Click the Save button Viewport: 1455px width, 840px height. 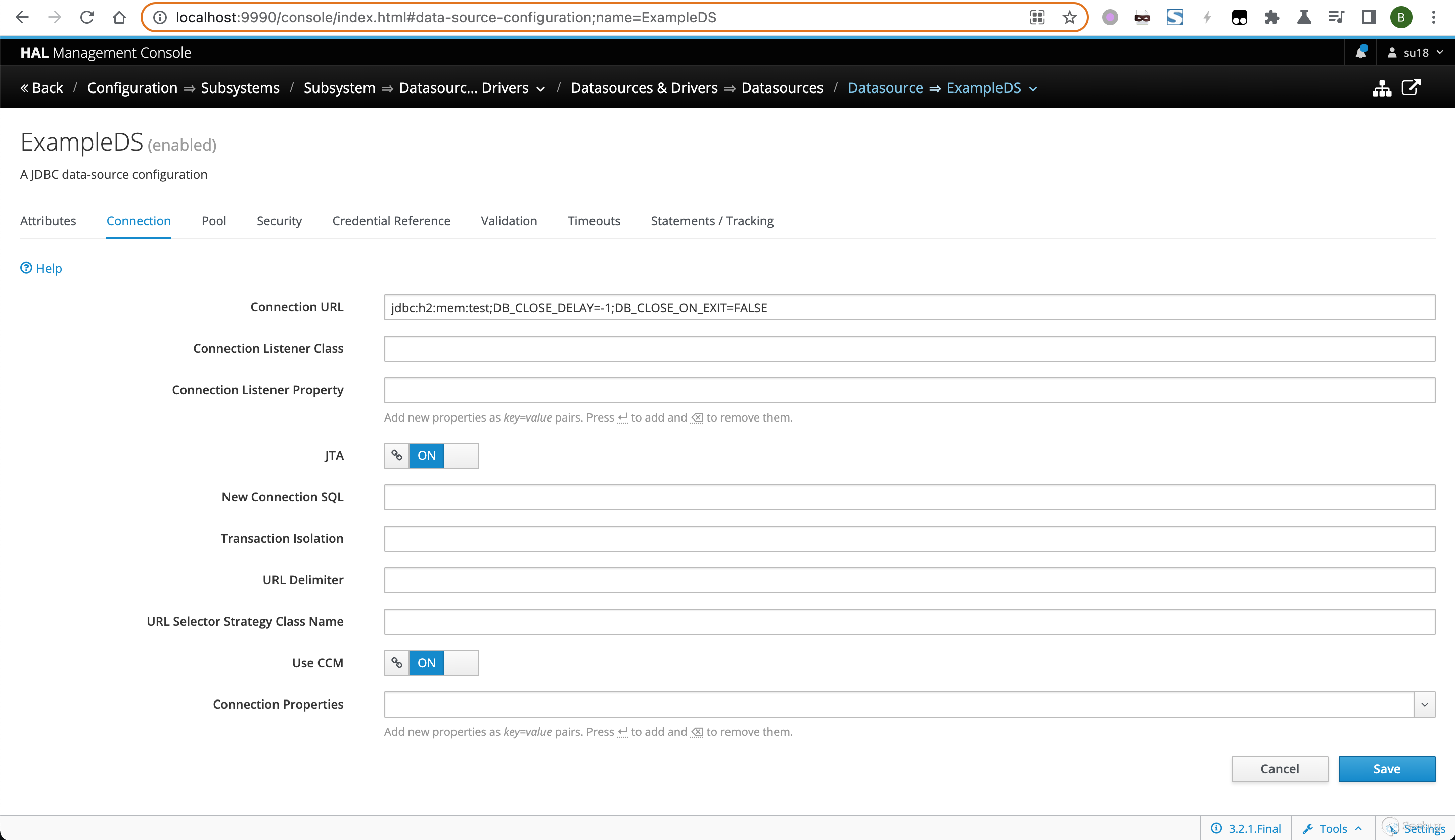pyautogui.click(x=1386, y=769)
